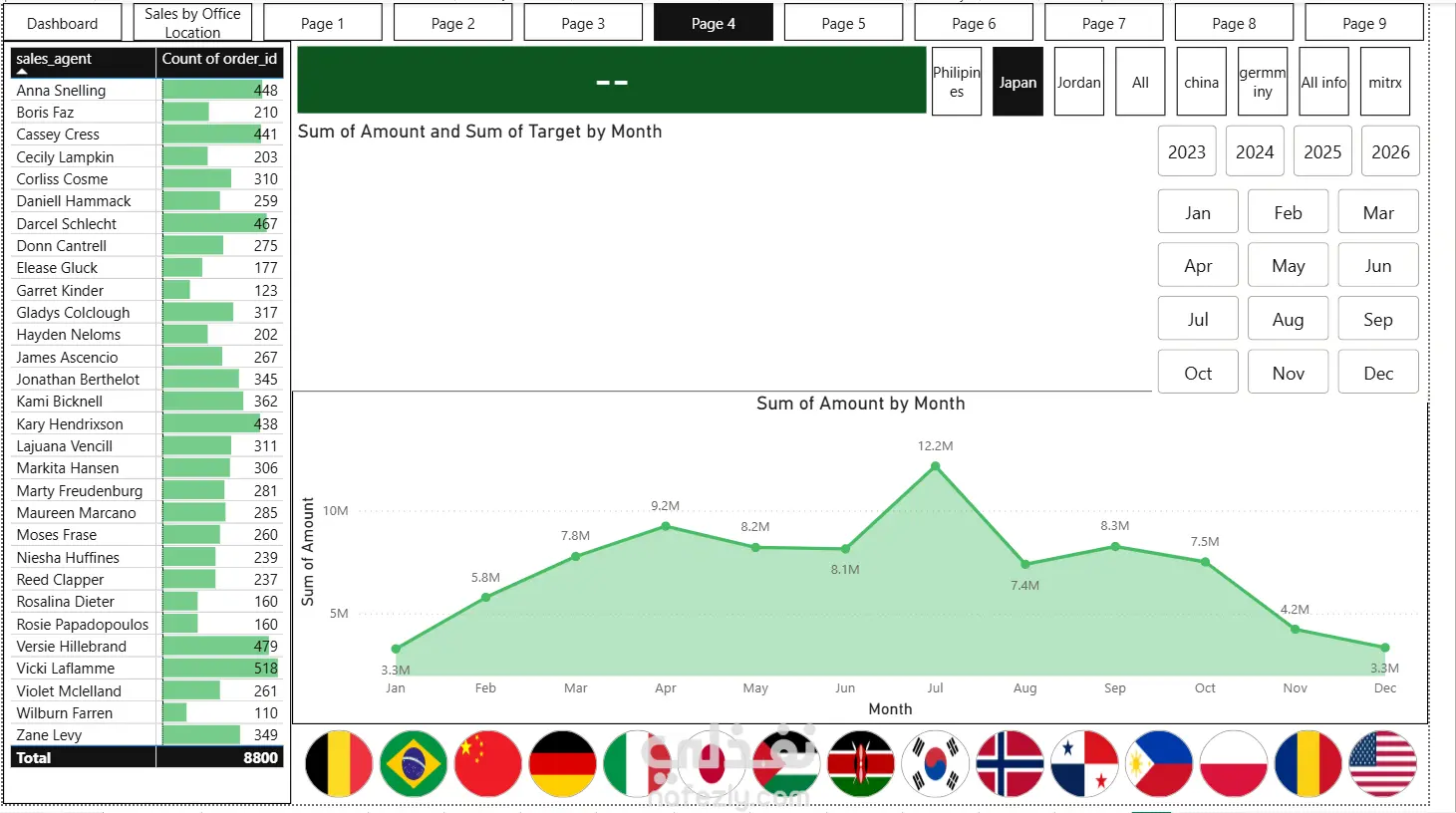This screenshot has width=1456, height=813.
Task: Enable the Dec month filter
Action: [x=1378, y=373]
